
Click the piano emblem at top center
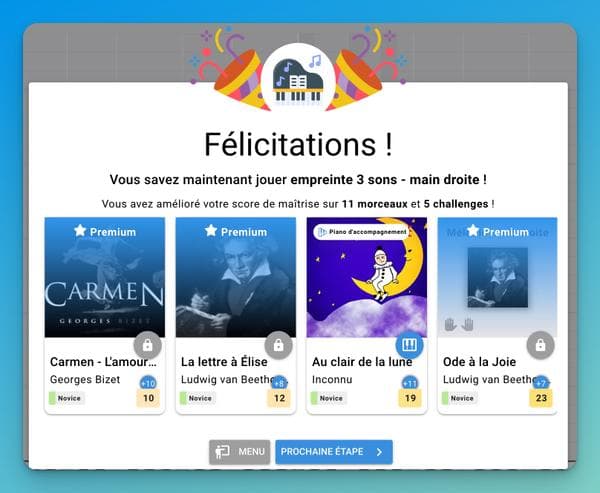298,80
